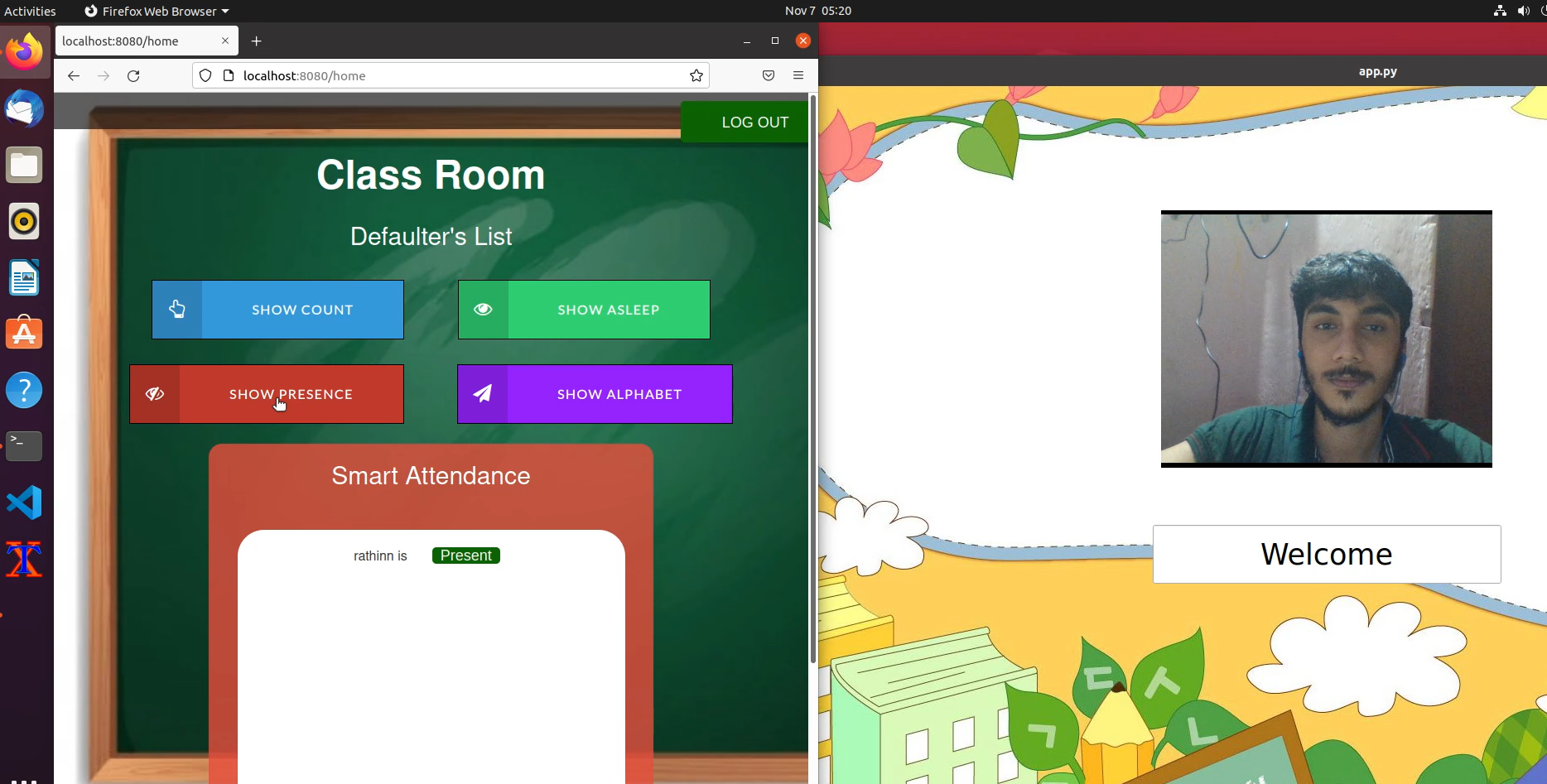
Task: Click the Defaulter's List heading
Action: tap(431, 237)
